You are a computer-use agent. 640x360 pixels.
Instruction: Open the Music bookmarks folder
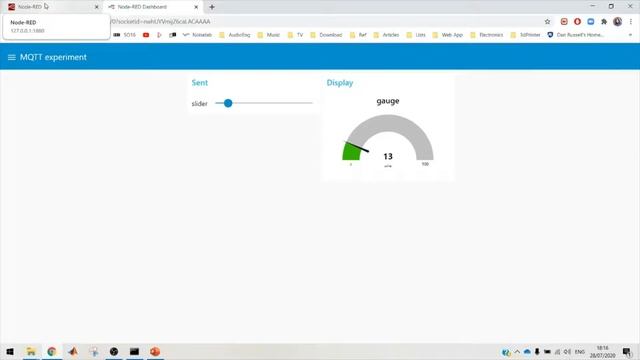[269, 35]
